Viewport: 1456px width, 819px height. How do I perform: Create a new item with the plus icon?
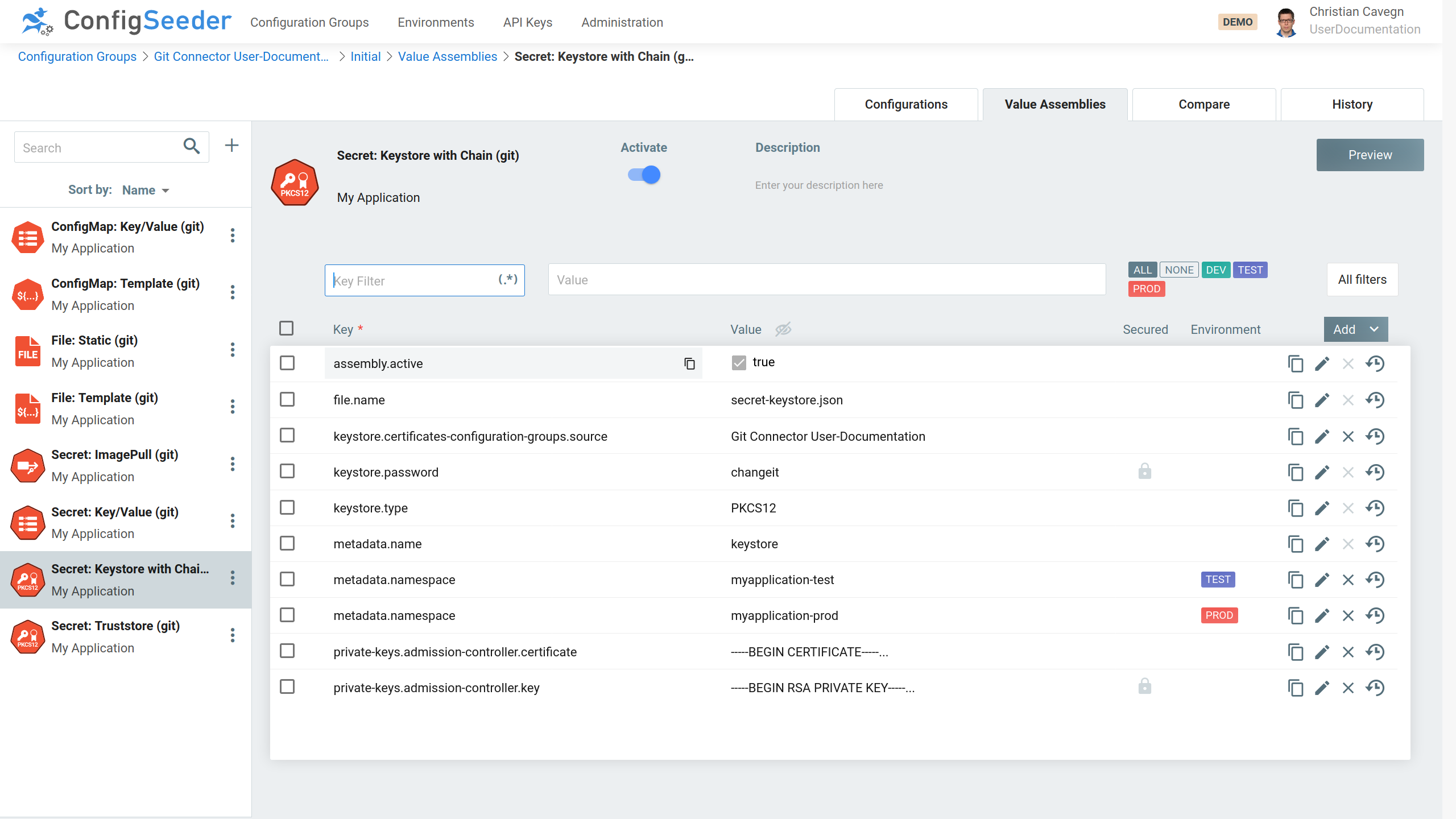coord(231,146)
